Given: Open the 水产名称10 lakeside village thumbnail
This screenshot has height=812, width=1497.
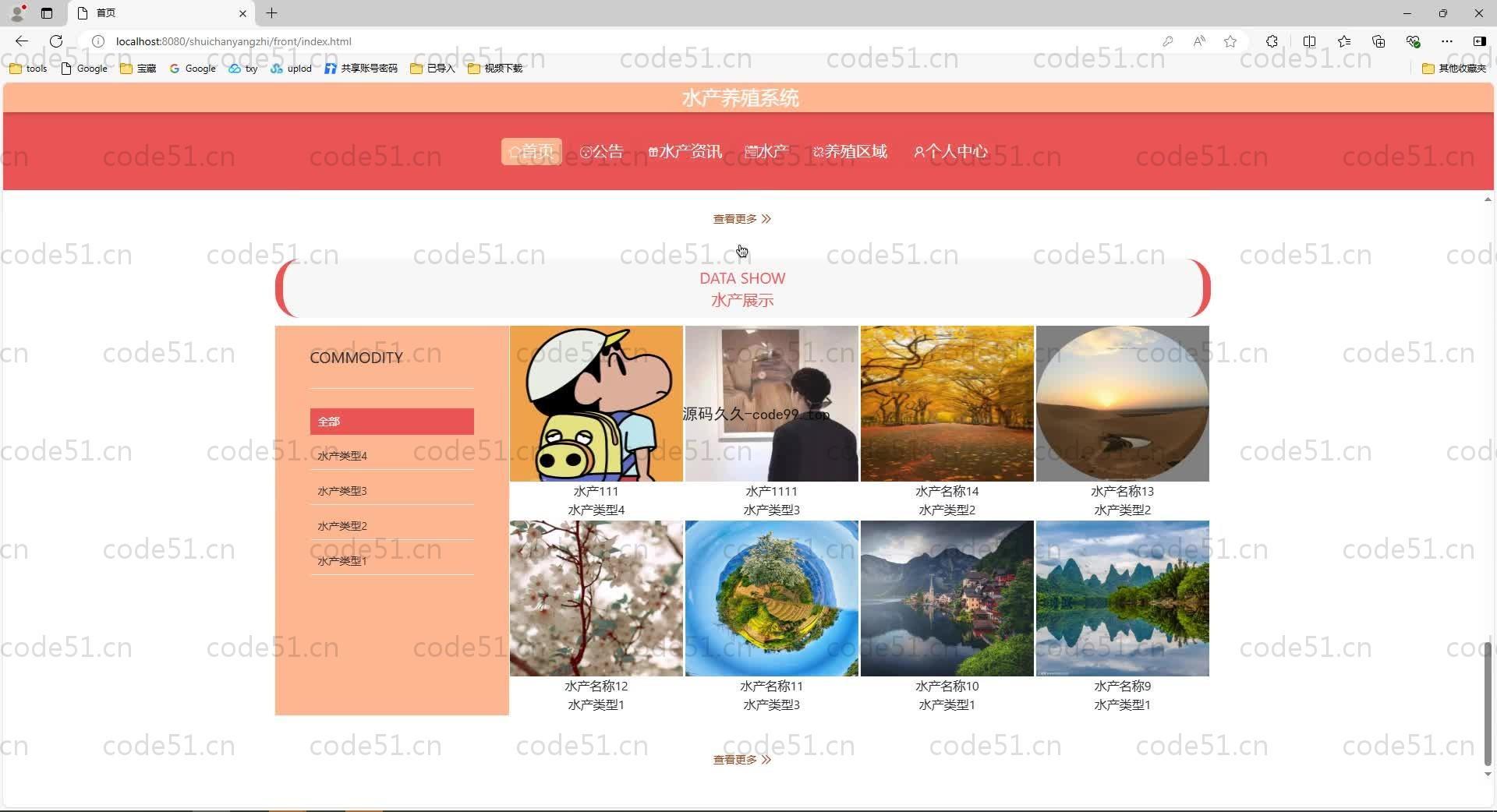Looking at the screenshot, I should 947,598.
